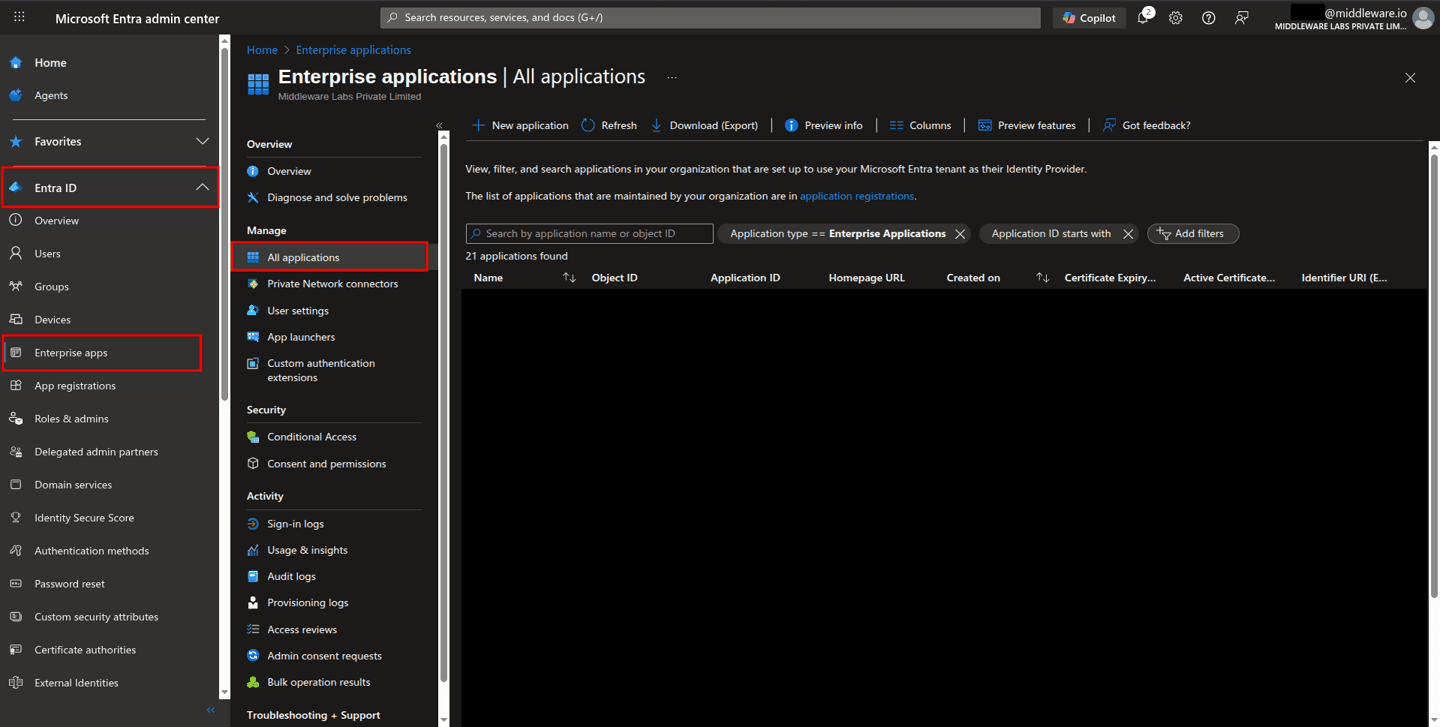Screen dimensions: 1440x727
Task: Click Download (Export) on the toolbar
Action: tap(705, 125)
